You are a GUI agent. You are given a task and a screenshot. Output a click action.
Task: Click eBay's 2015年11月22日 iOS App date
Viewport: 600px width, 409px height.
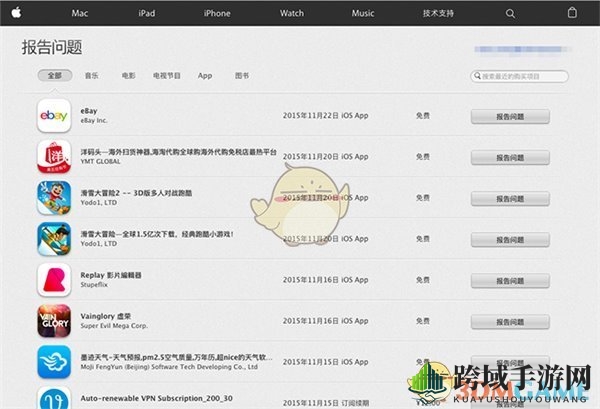325,116
